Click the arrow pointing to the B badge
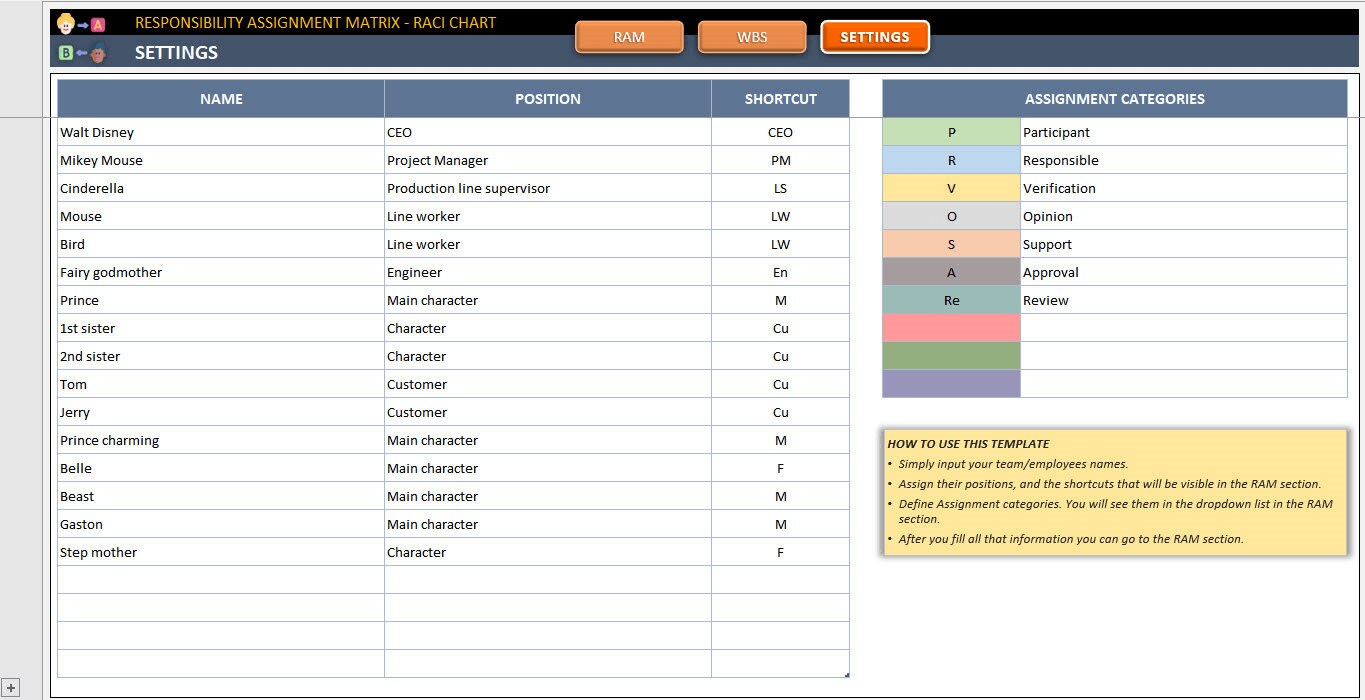Screen dimensions: 1365x700 [82, 53]
